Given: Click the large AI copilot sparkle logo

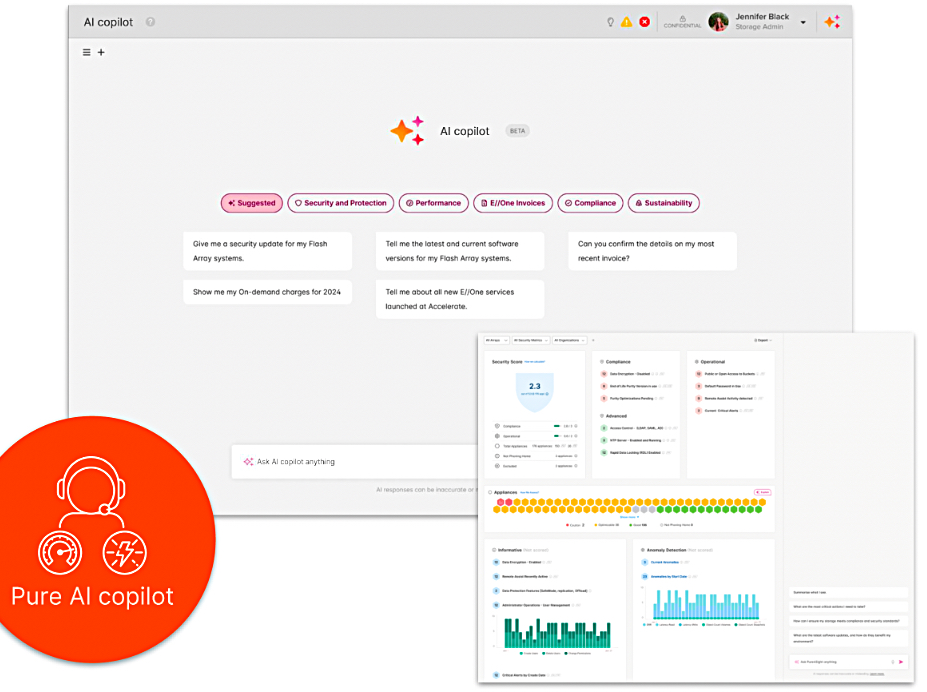Looking at the screenshot, I should coord(407,131).
